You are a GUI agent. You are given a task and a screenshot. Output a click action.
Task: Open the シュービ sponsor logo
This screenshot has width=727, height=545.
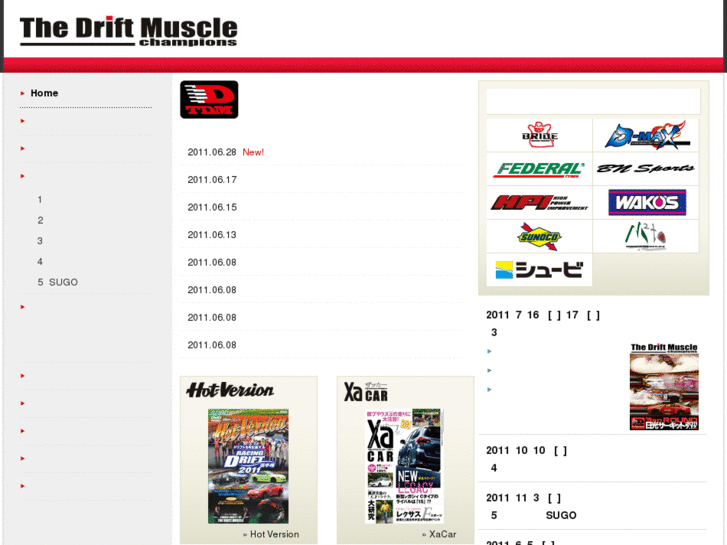[539, 270]
